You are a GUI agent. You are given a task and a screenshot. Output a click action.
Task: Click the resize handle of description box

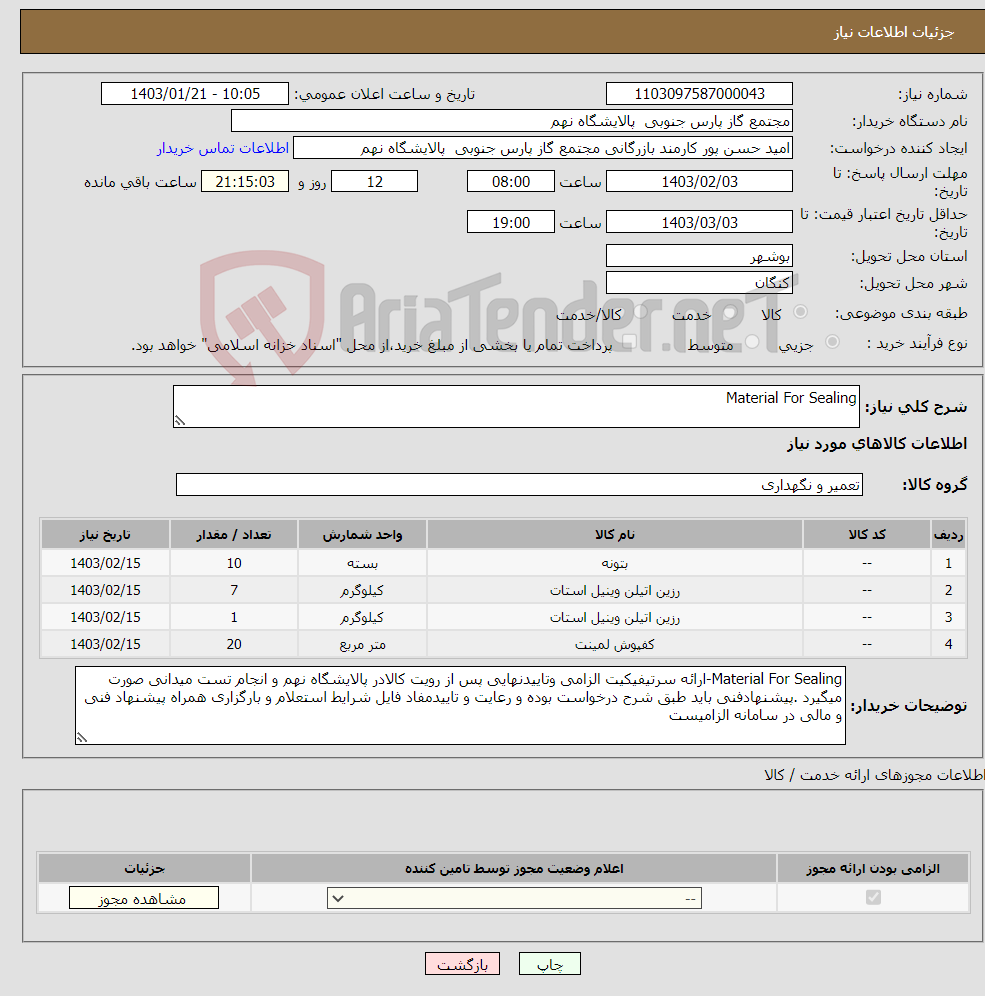click(180, 421)
